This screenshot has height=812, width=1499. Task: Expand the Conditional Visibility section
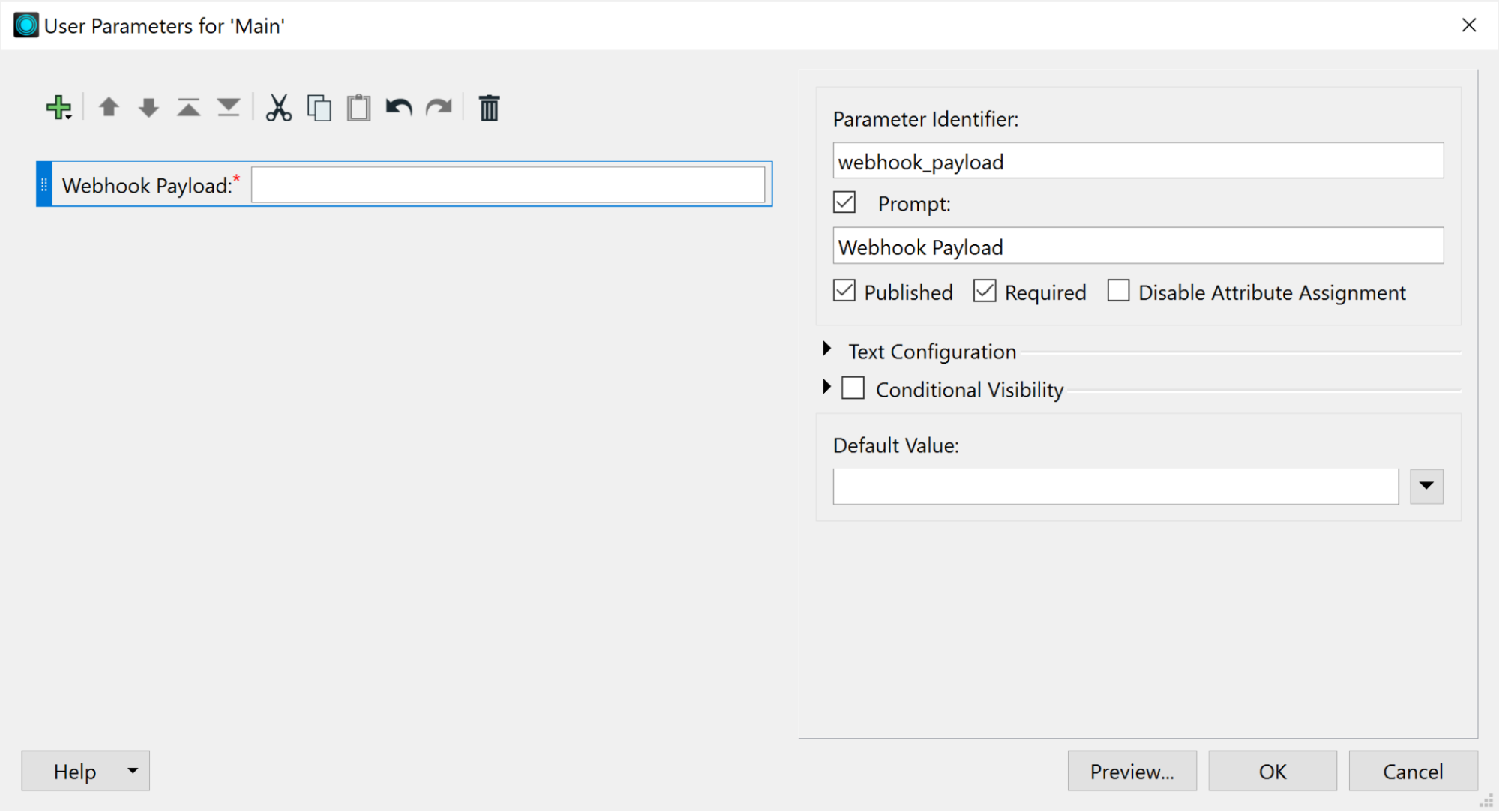click(x=827, y=387)
